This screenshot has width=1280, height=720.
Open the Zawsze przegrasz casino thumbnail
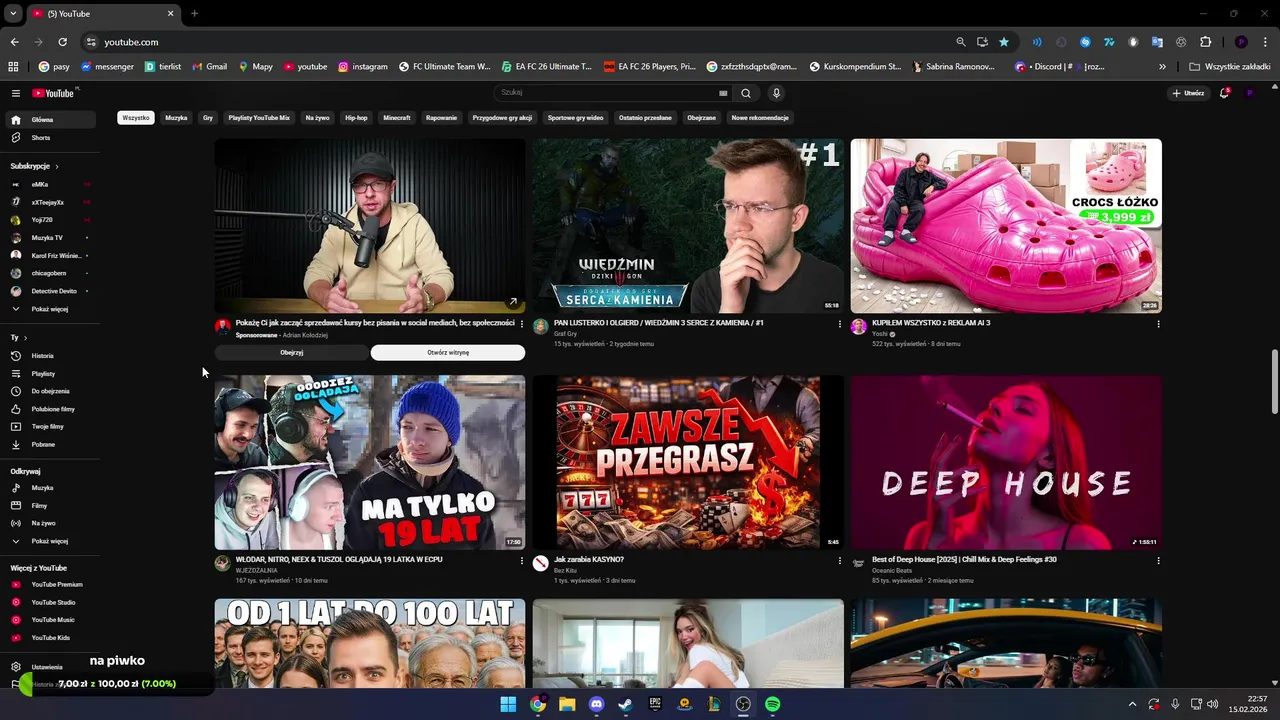click(688, 463)
